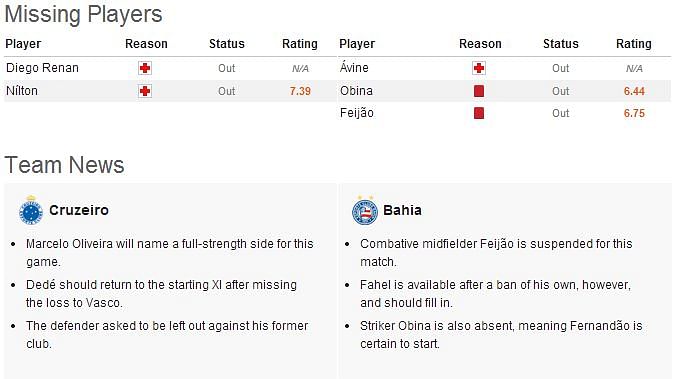This screenshot has width=673, height=379.
Task: Click the injury cross icon for Diego Renan
Action: coord(145,68)
